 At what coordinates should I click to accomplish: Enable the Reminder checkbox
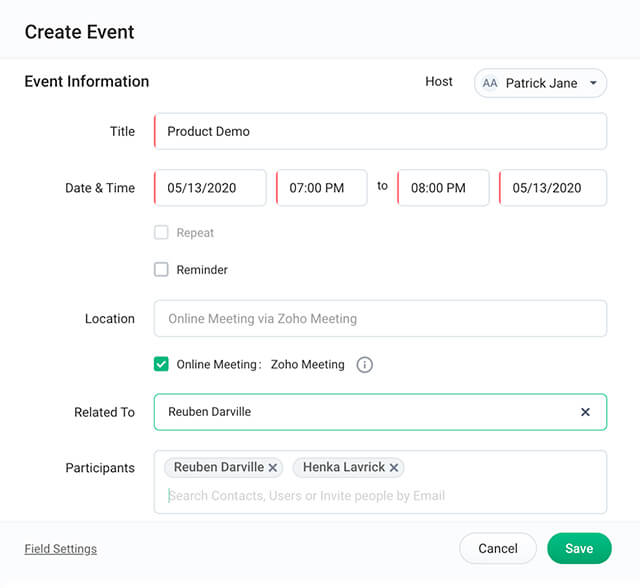[x=161, y=269]
